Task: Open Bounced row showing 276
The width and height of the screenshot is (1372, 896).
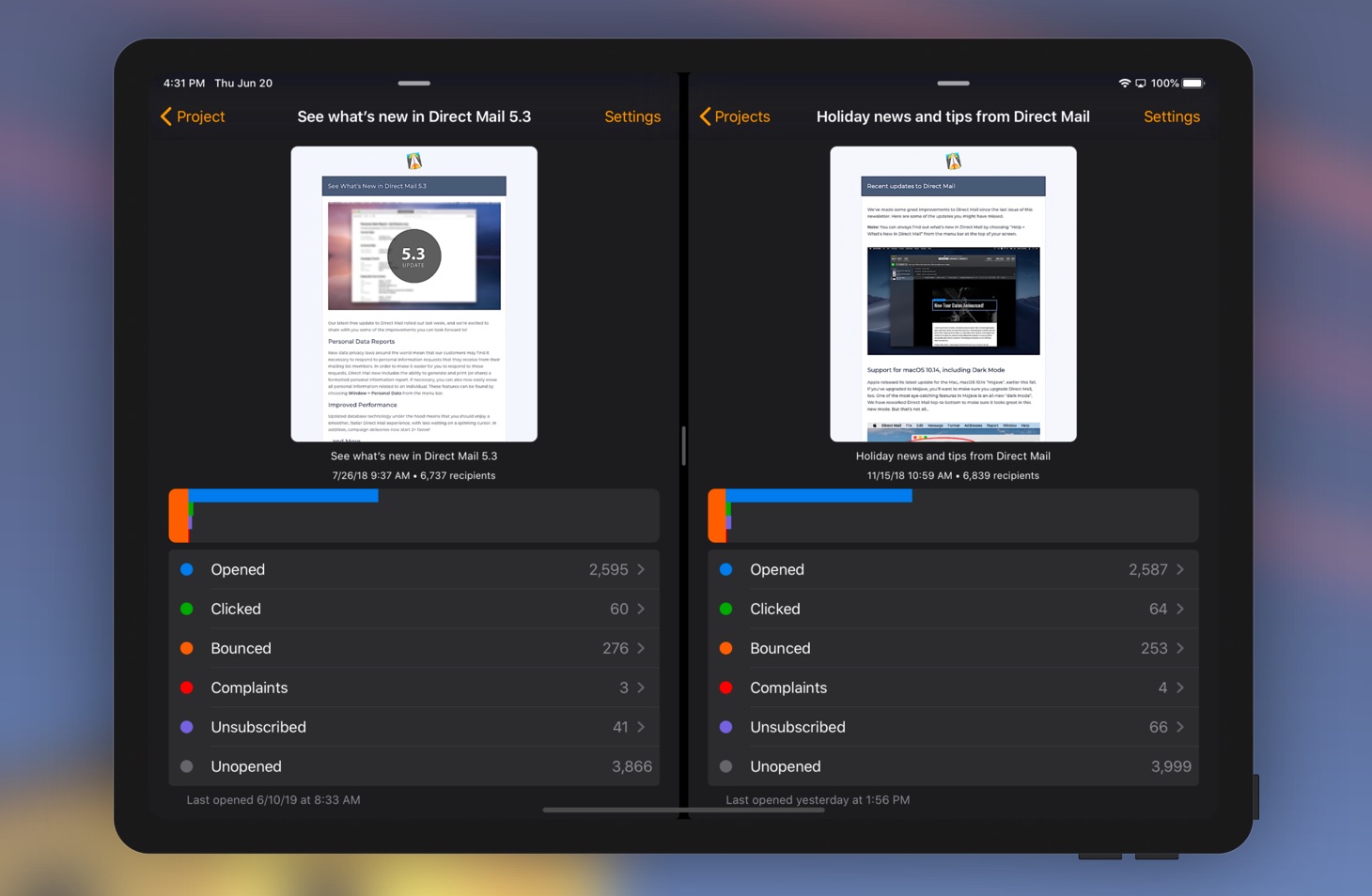Action: 414,648
